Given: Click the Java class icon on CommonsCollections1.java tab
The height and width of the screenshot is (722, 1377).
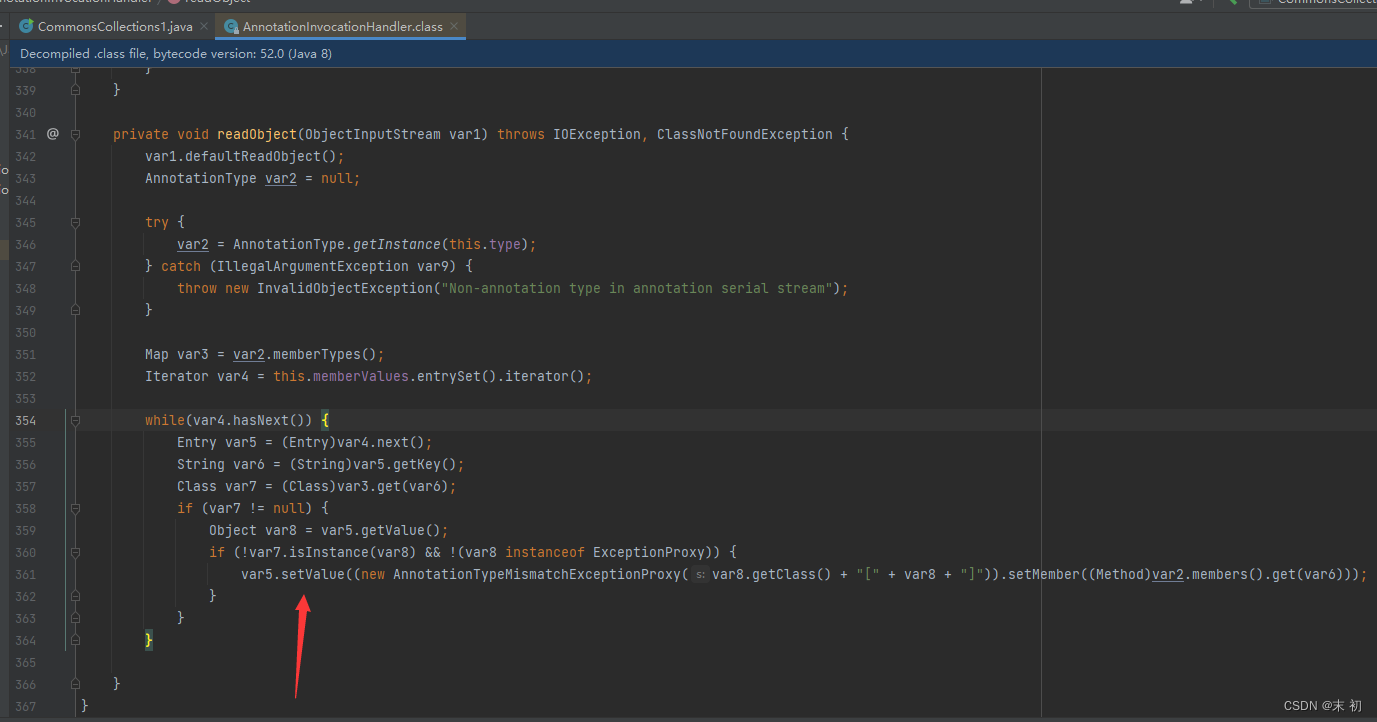Looking at the screenshot, I should pos(27,27).
